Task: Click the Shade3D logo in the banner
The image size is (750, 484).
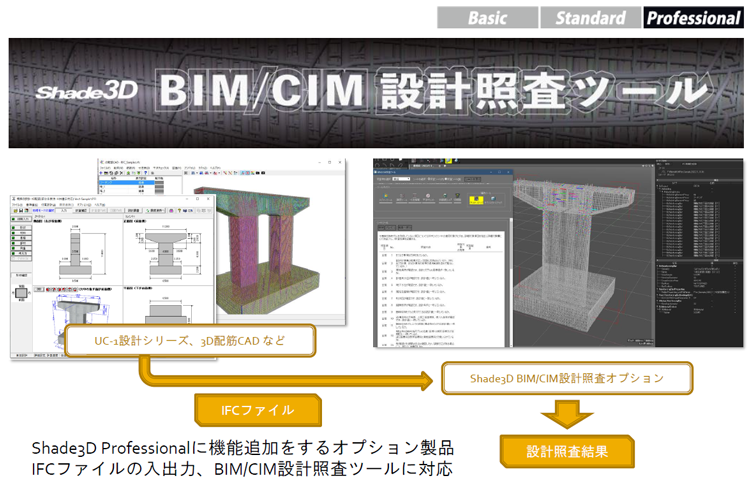Action: pos(87,91)
